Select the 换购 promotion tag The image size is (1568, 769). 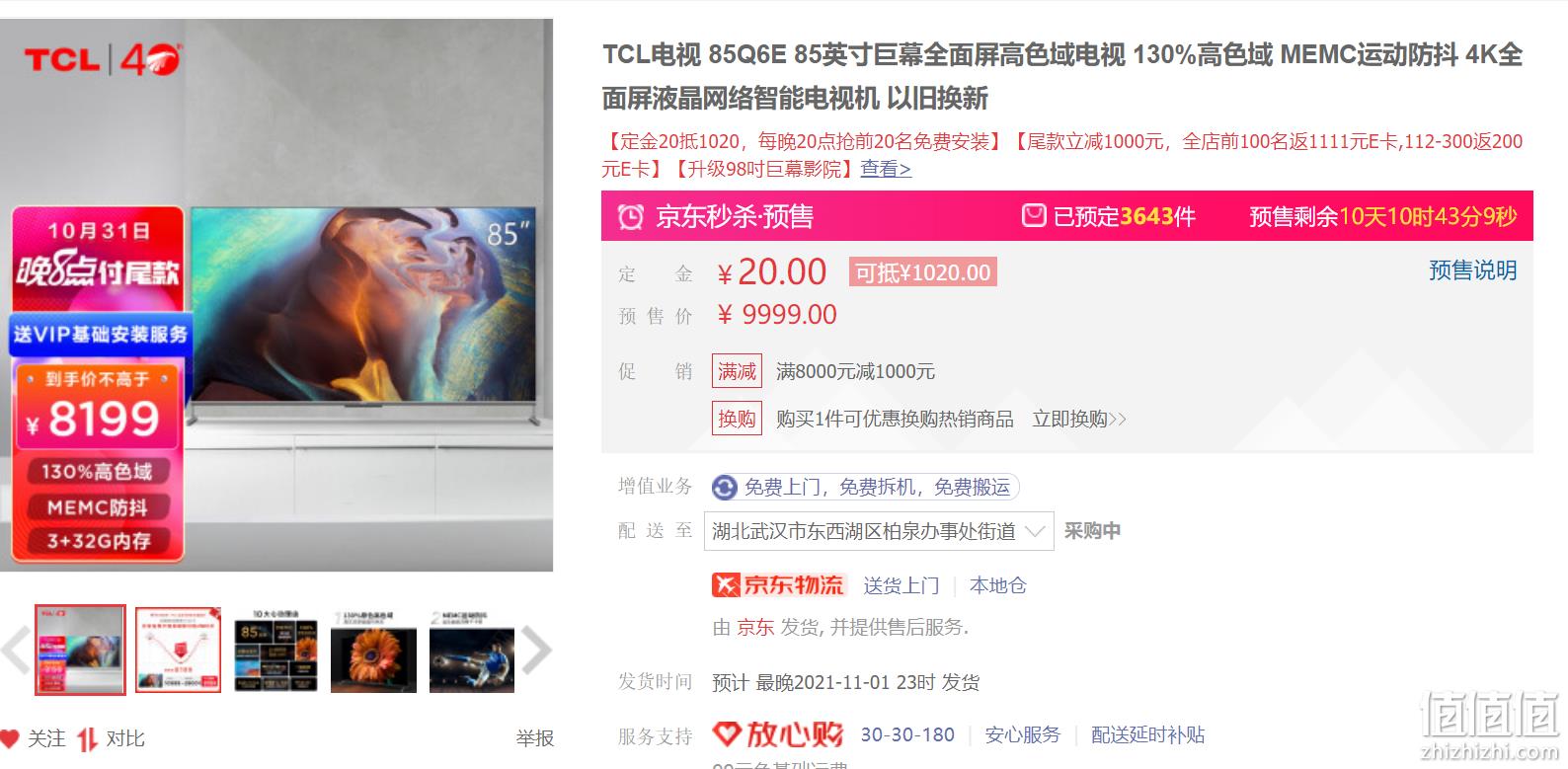(x=737, y=420)
